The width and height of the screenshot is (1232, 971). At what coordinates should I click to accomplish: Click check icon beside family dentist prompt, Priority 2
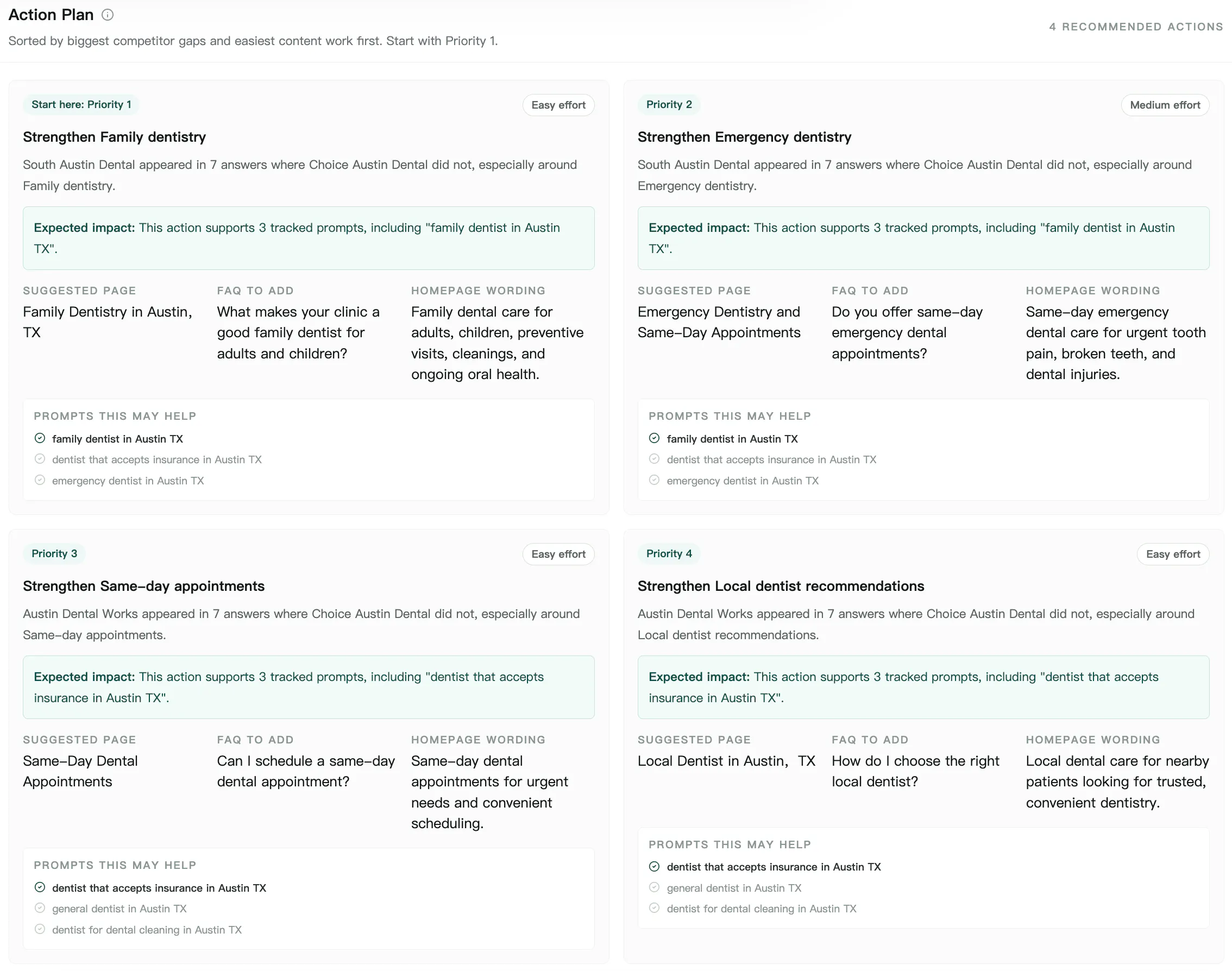tap(655, 438)
